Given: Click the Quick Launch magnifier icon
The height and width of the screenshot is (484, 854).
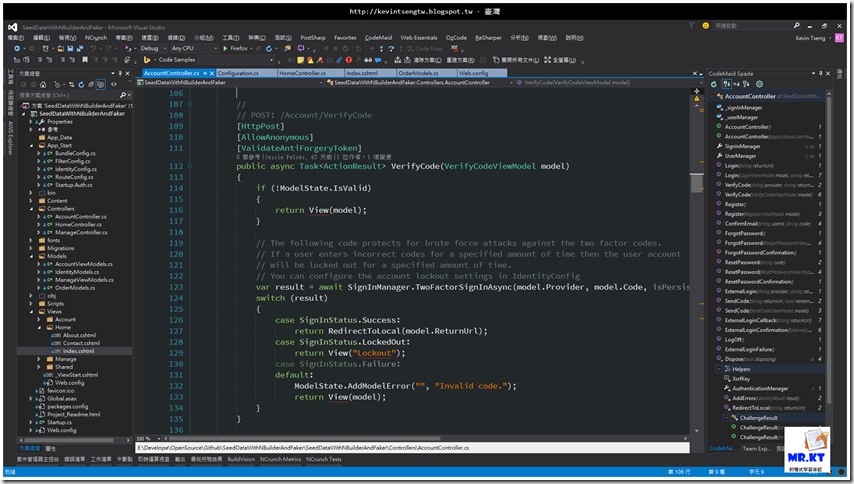Looking at the screenshot, I should pyautogui.click(x=796, y=25).
